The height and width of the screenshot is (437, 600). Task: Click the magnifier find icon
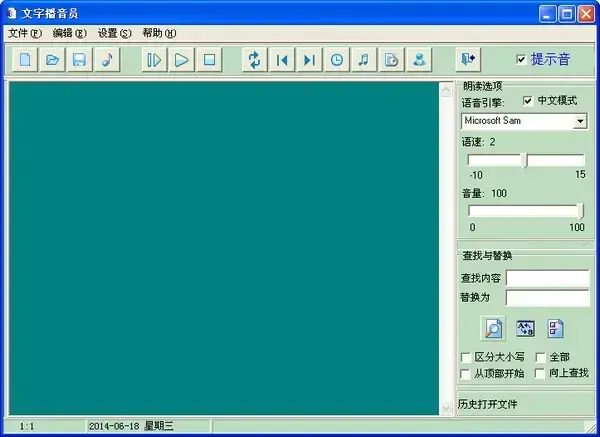coord(493,328)
